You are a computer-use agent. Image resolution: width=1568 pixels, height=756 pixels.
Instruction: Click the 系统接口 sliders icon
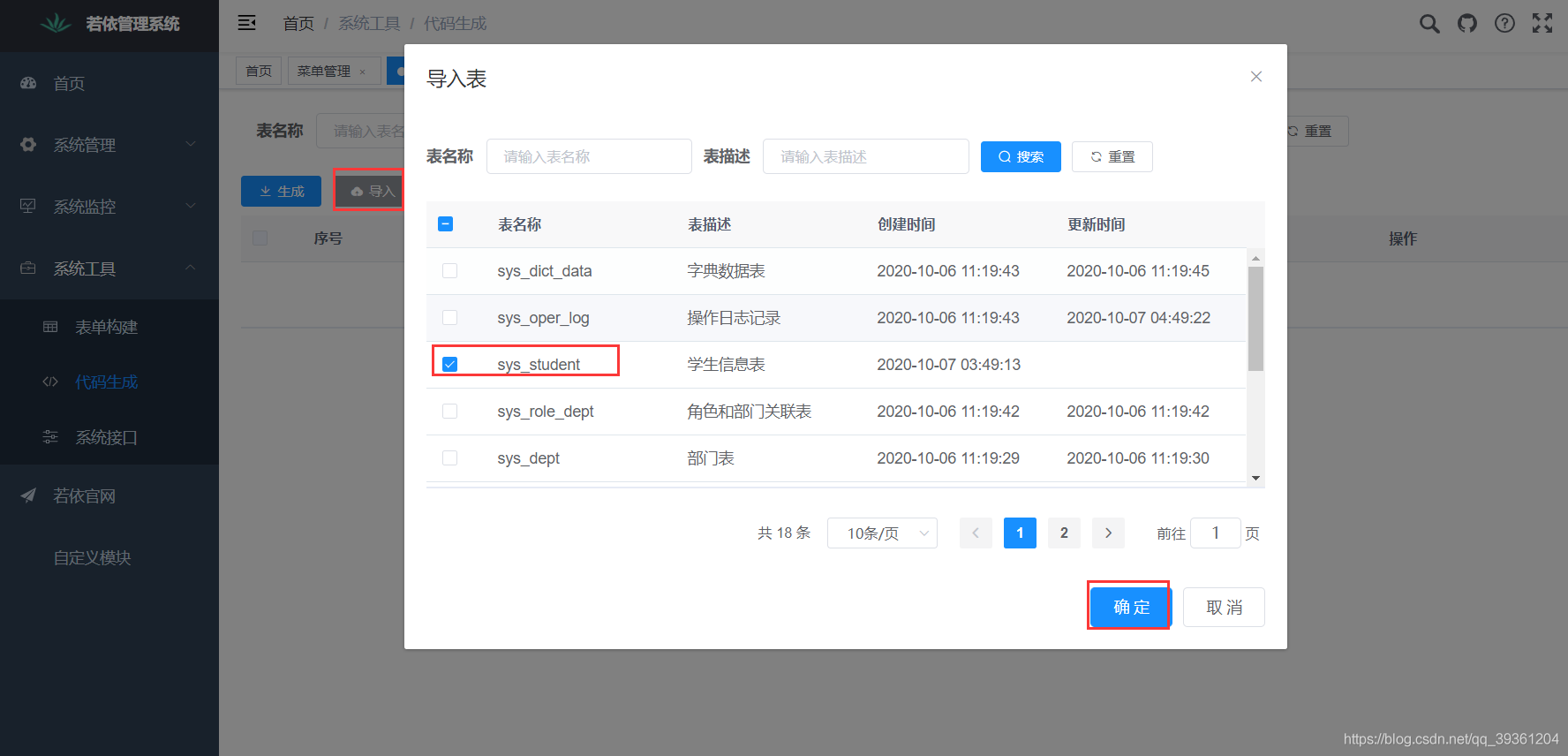pyautogui.click(x=50, y=437)
